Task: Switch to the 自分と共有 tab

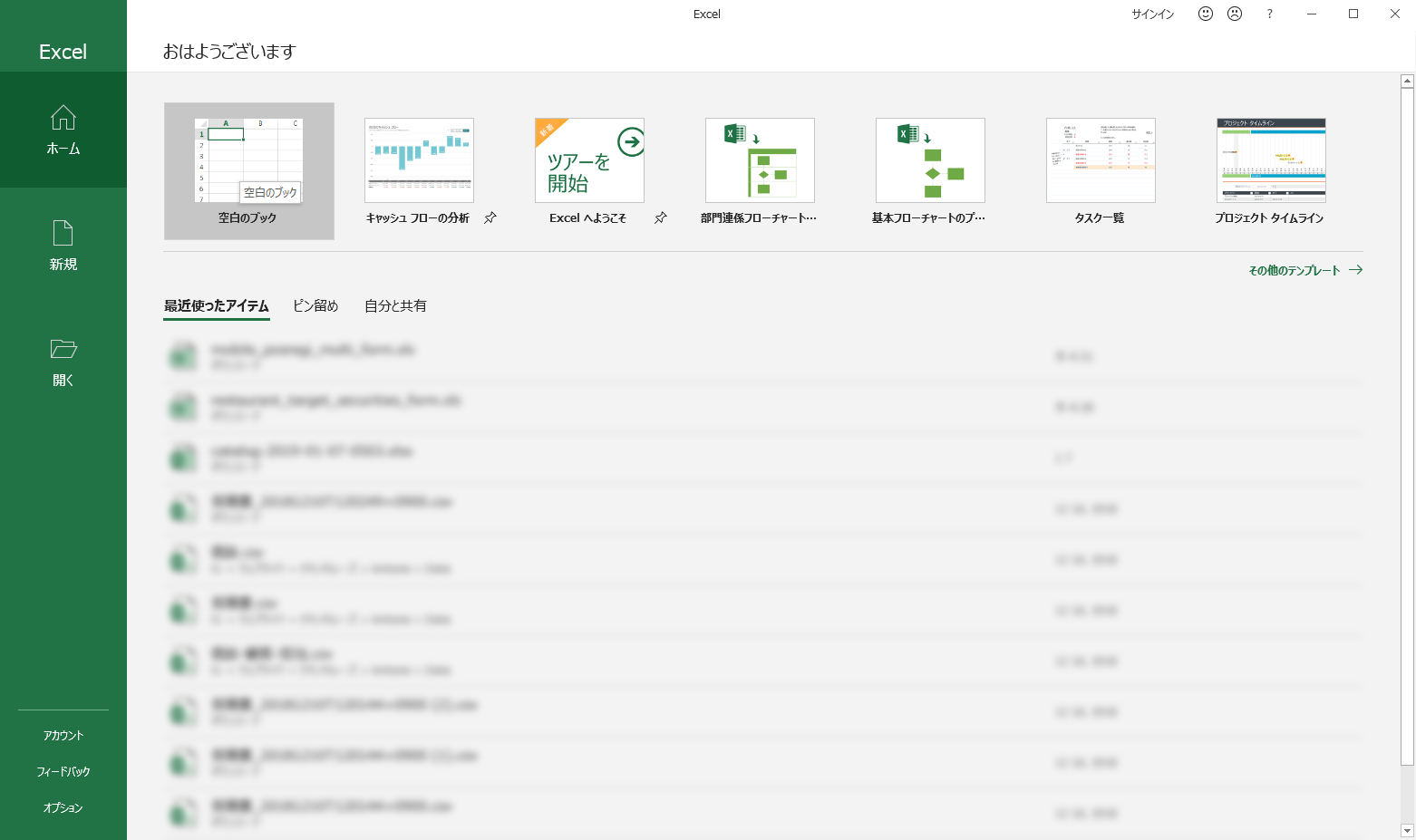Action: [x=395, y=306]
